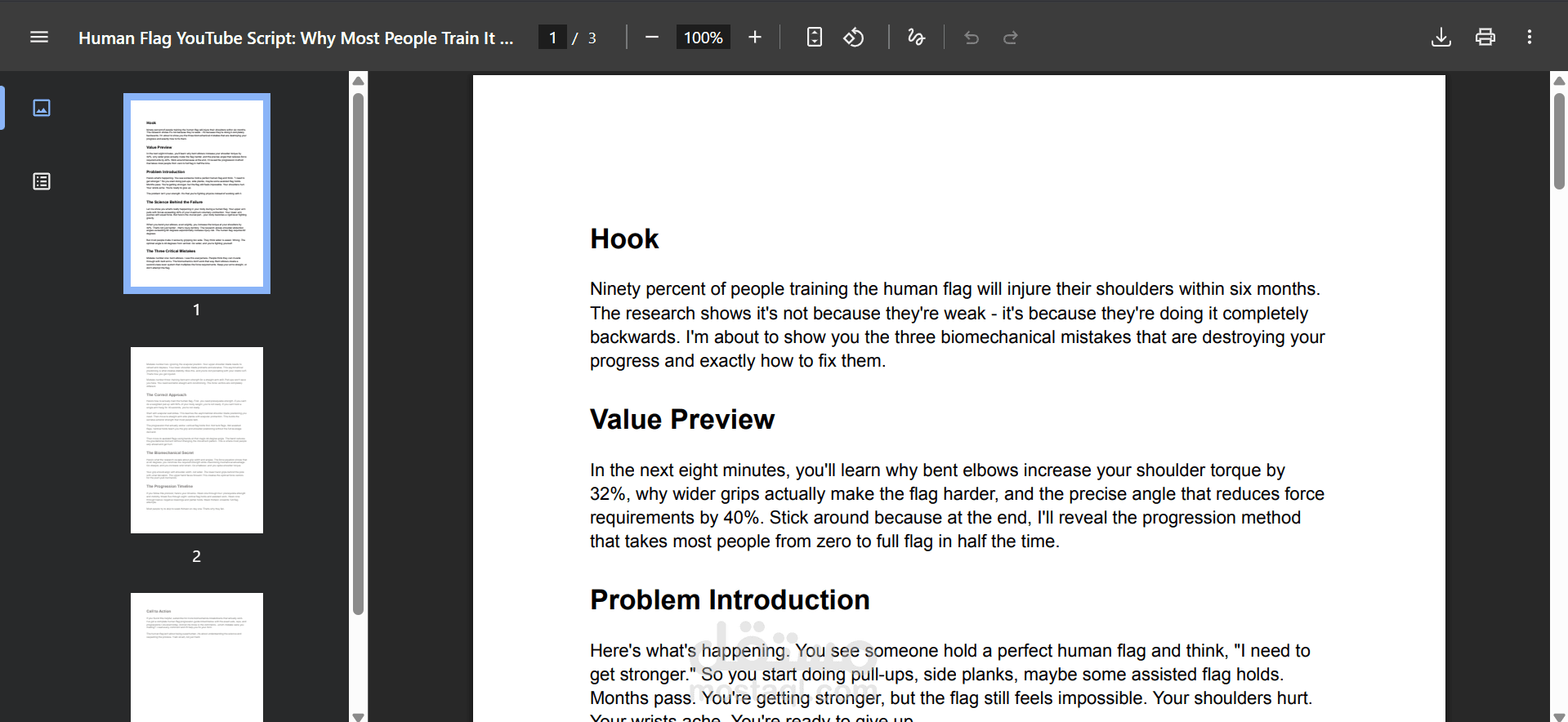The height and width of the screenshot is (722, 1568).
Task: Click the 100% zoom level field
Action: click(703, 38)
